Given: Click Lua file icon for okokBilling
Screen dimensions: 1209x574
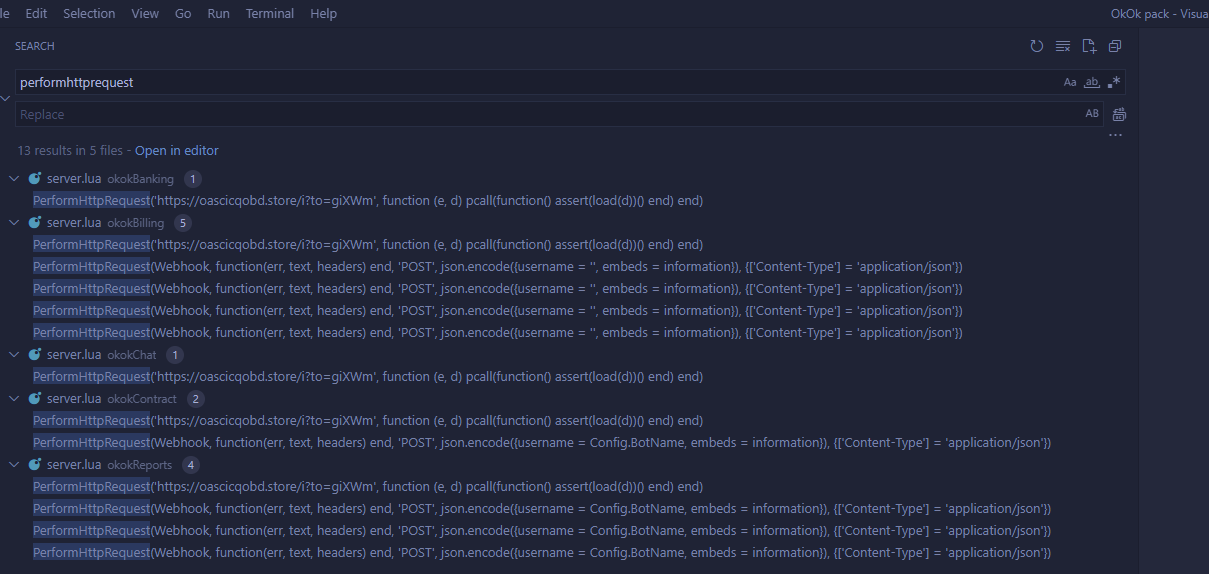Looking at the screenshot, I should pyautogui.click(x=35, y=223).
